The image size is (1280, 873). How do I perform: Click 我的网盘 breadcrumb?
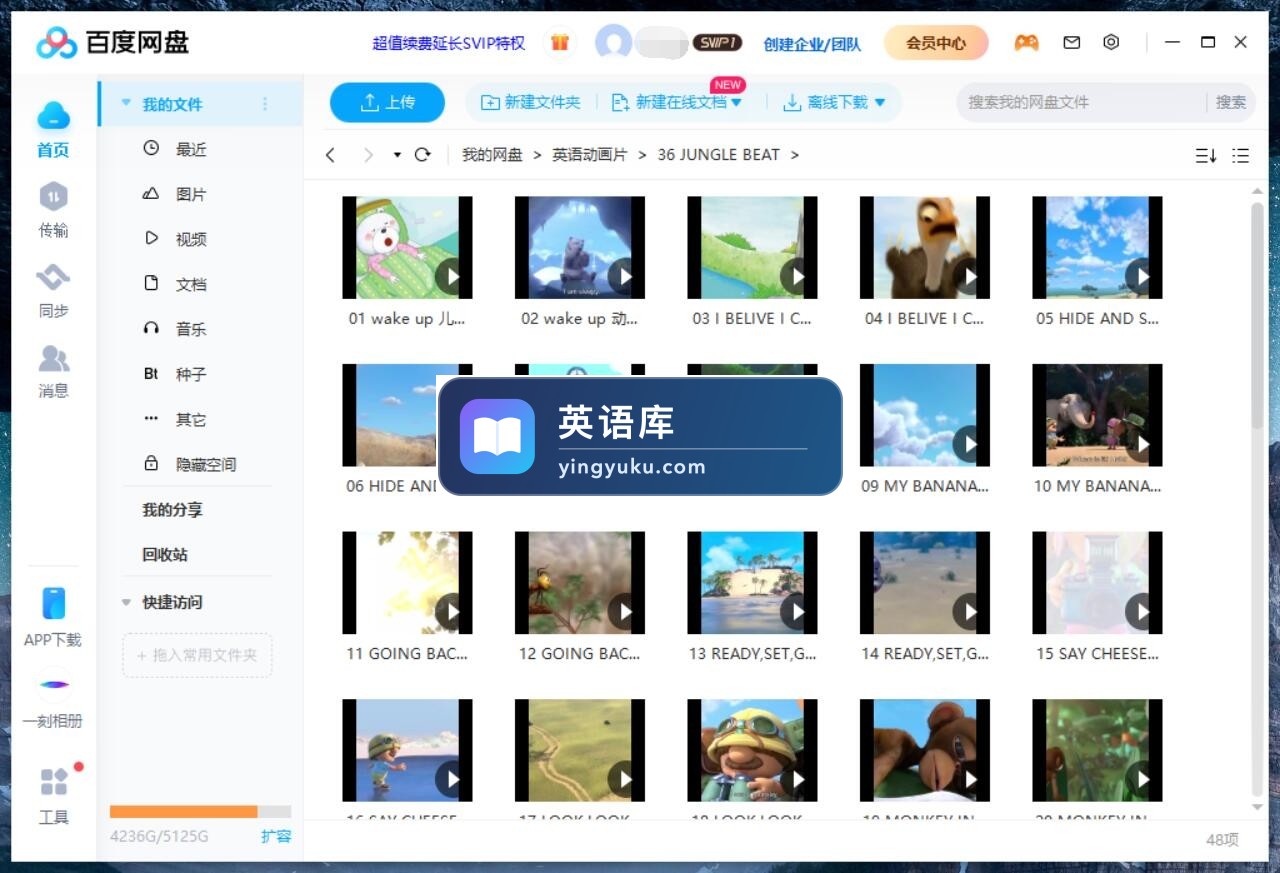tap(492, 155)
